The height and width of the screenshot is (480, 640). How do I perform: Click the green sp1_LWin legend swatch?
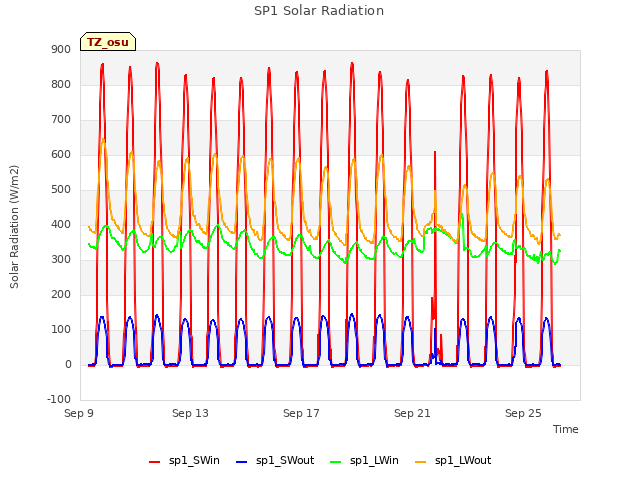(x=336, y=462)
